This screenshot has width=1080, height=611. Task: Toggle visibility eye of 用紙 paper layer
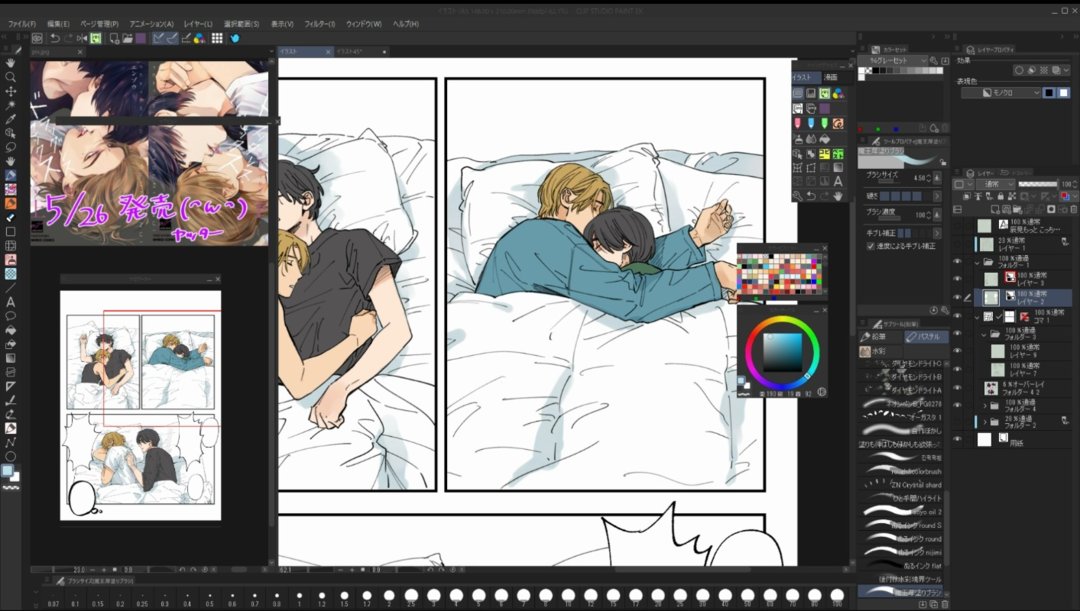click(x=957, y=439)
